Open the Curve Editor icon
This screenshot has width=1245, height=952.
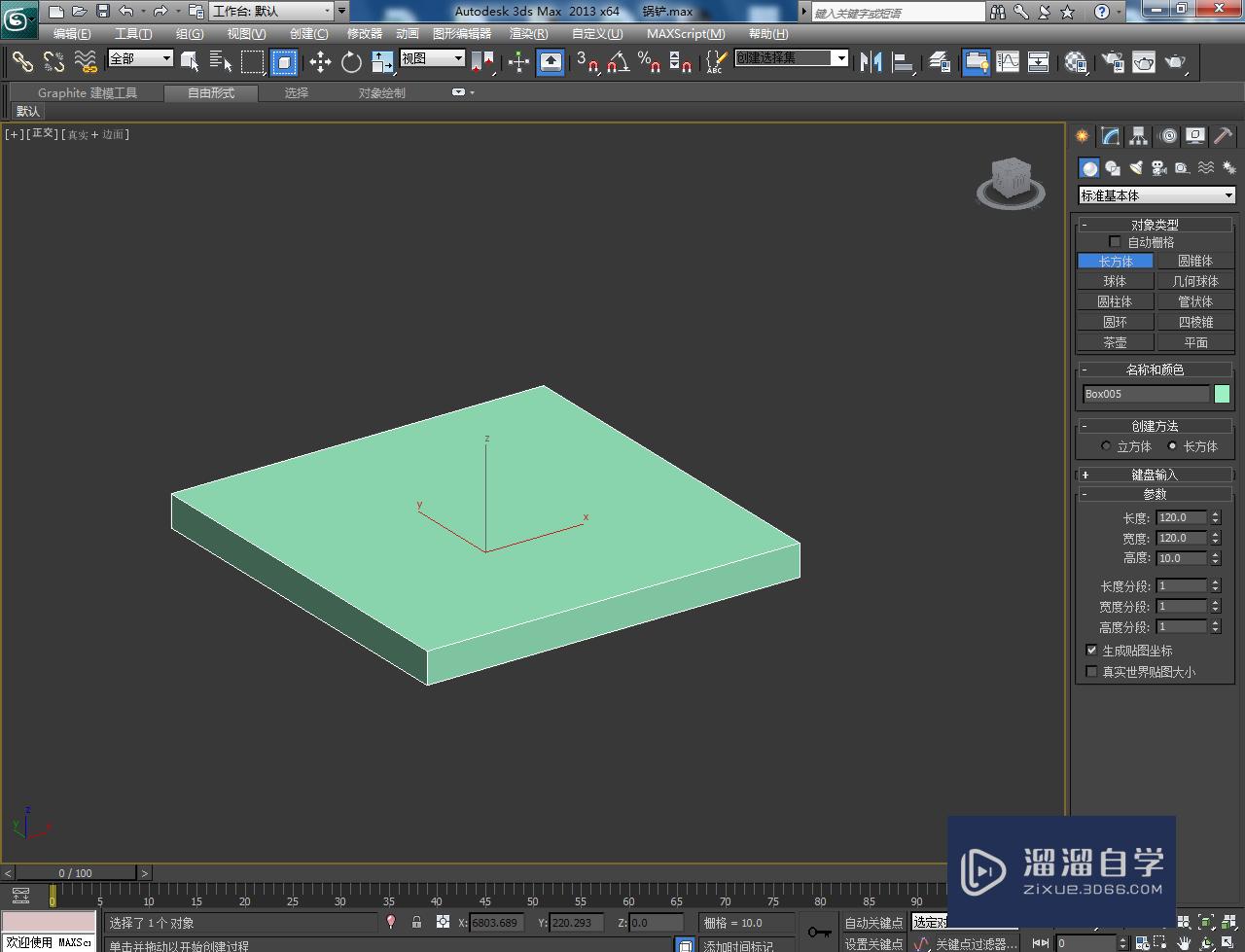[1008, 62]
